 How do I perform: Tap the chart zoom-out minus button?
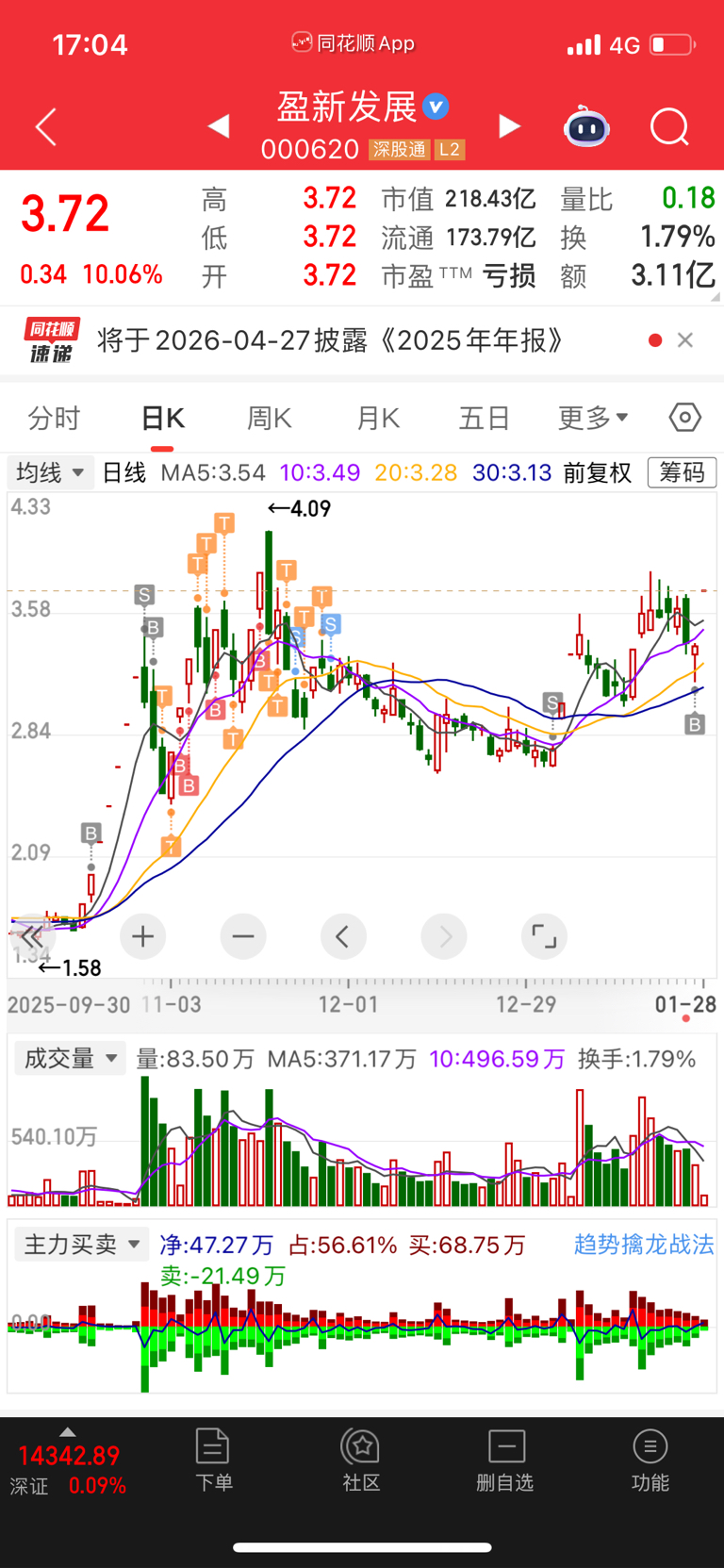point(243,936)
